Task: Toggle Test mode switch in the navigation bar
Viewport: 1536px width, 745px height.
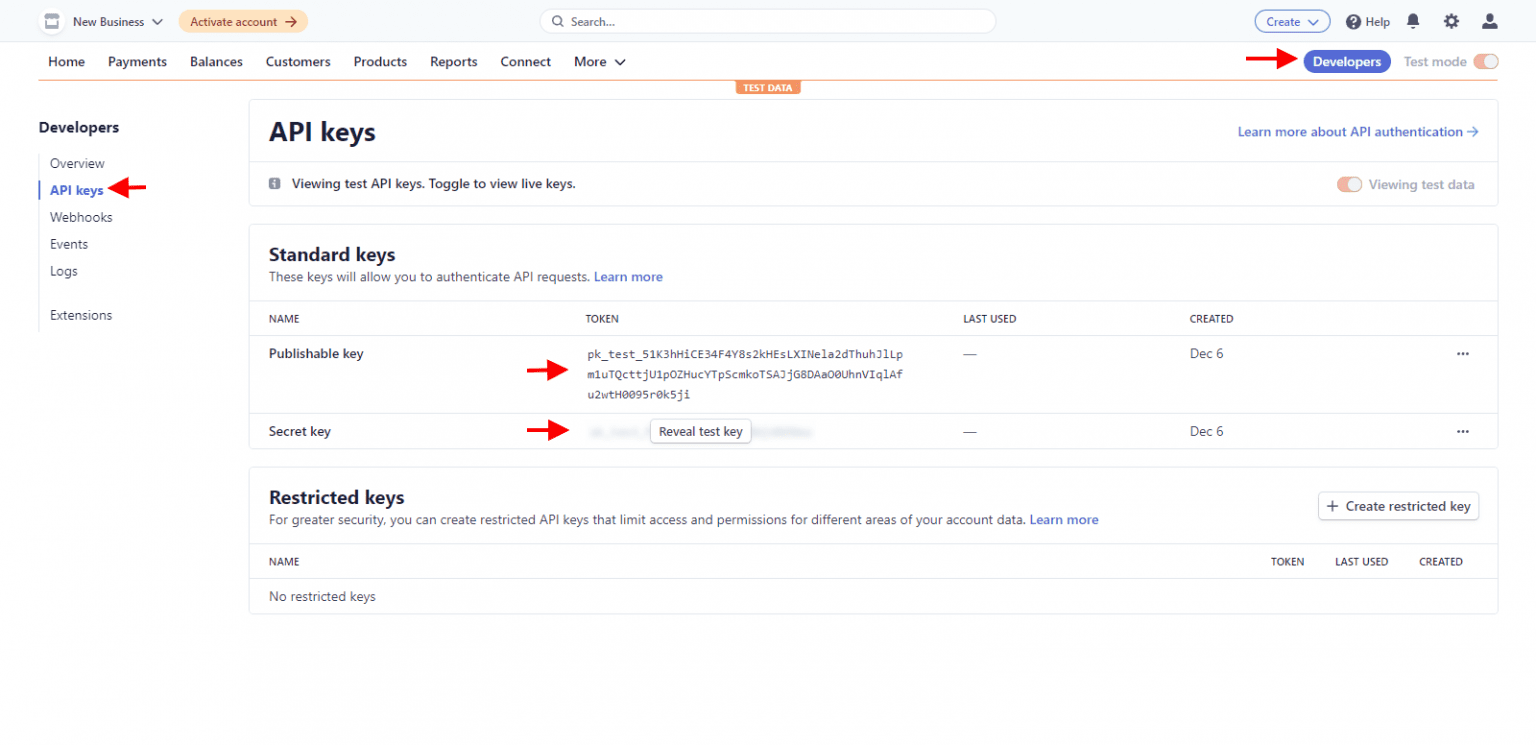Action: click(x=1486, y=62)
